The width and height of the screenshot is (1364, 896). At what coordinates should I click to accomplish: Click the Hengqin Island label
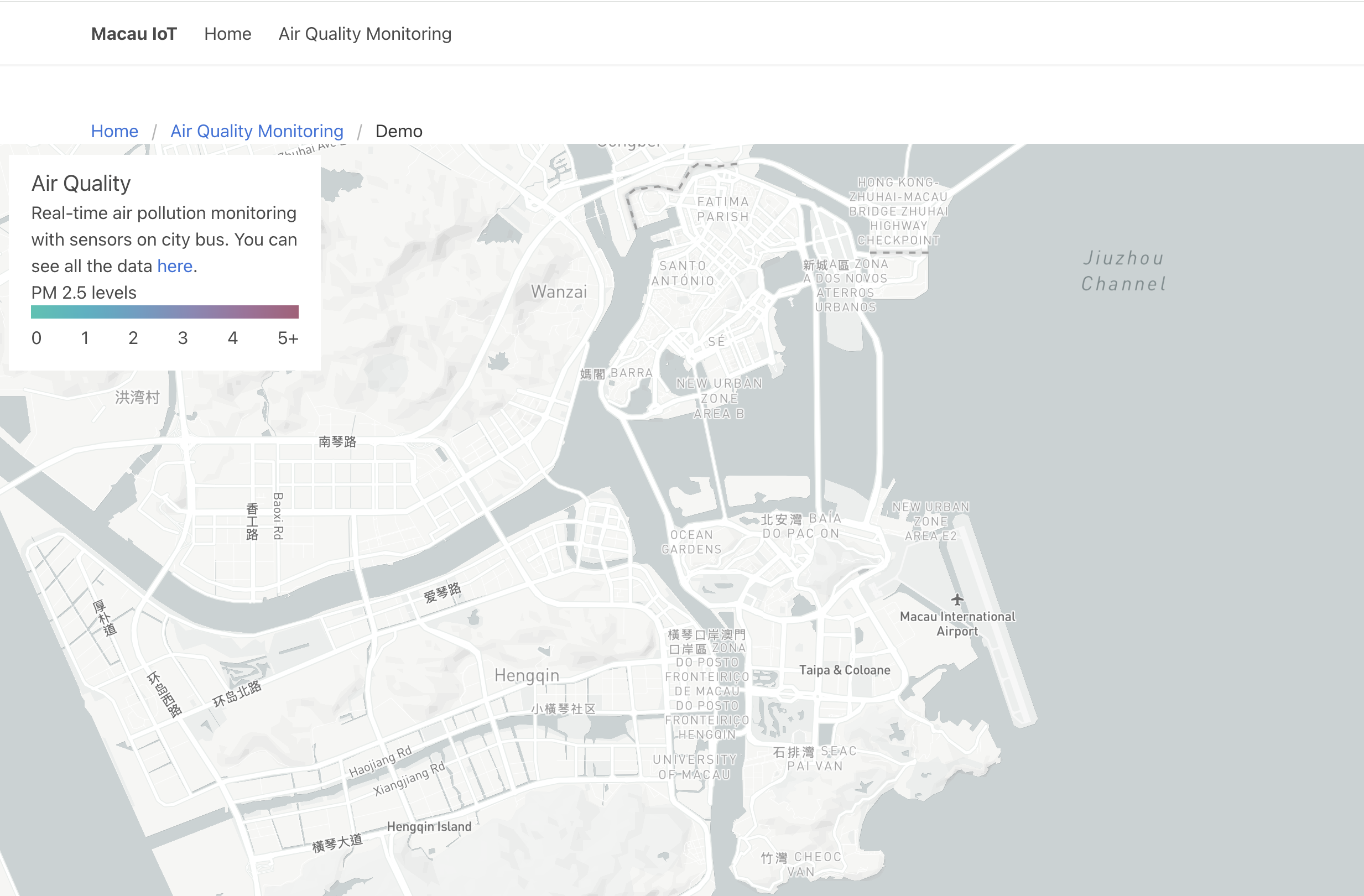[429, 826]
